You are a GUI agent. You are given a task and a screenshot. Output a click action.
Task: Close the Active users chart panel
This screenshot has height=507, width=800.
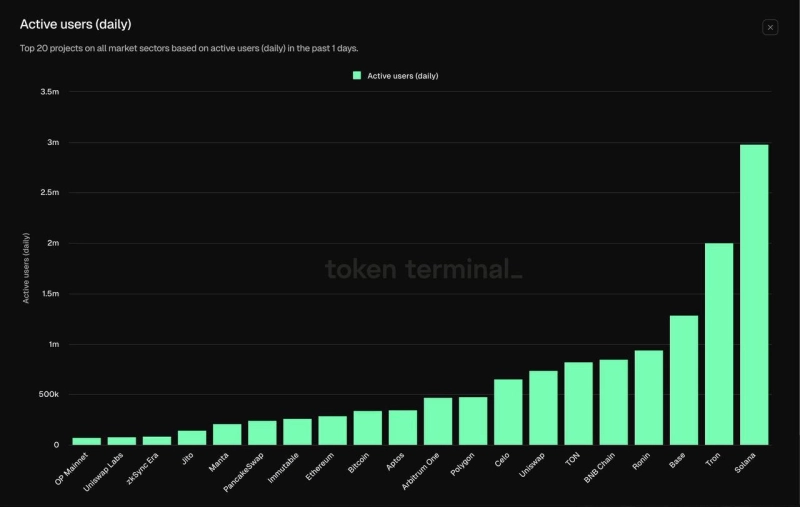(x=770, y=27)
